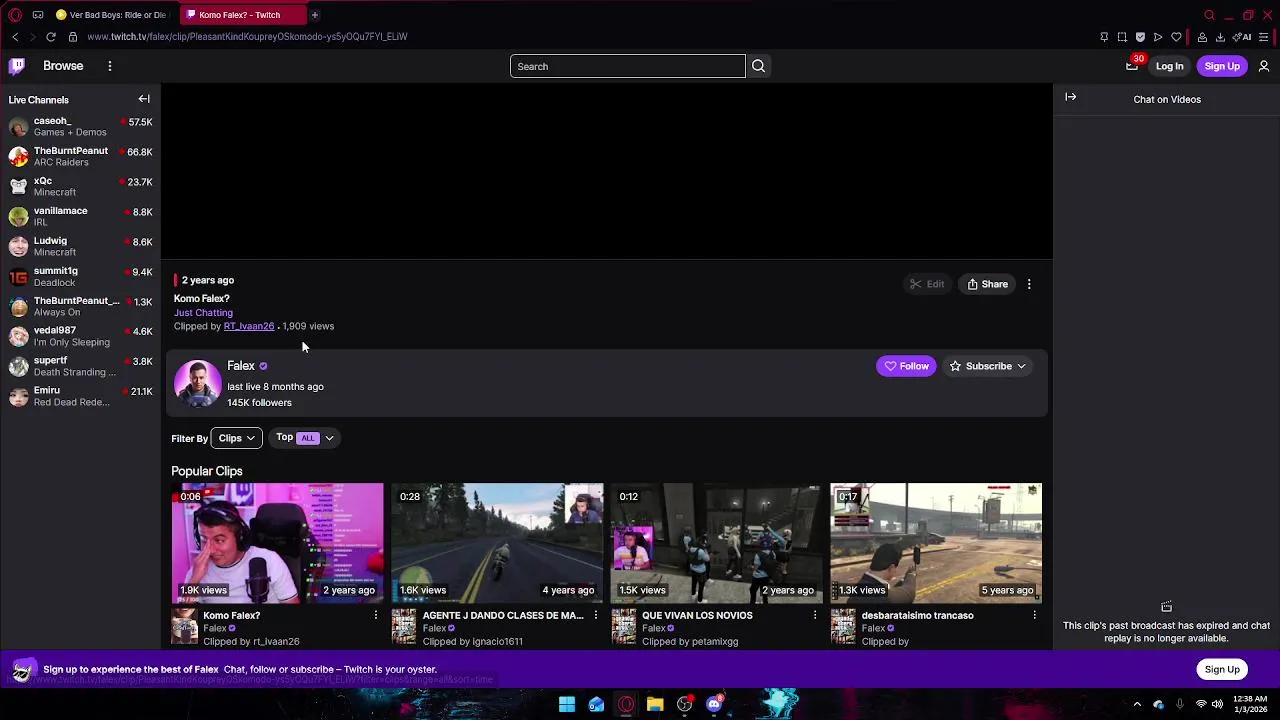Viewport: 1280px width, 720px height.
Task: Click the Log In button
Action: (1169, 66)
